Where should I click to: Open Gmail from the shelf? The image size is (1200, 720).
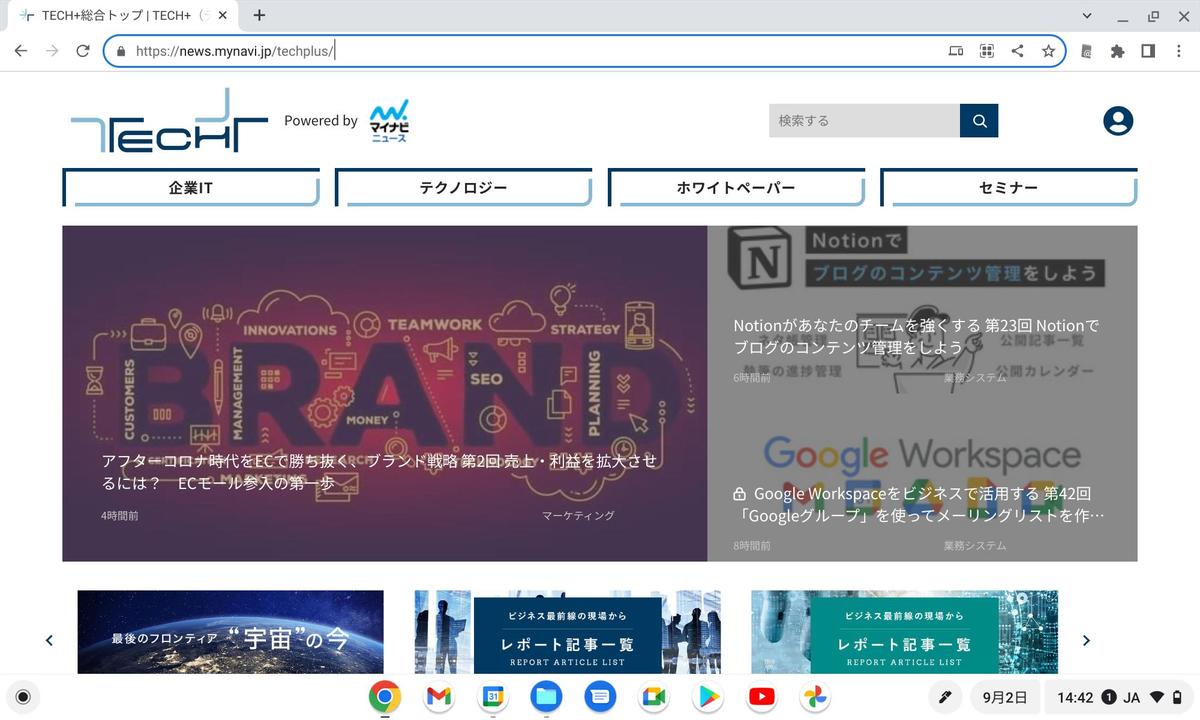pyautogui.click(x=439, y=697)
